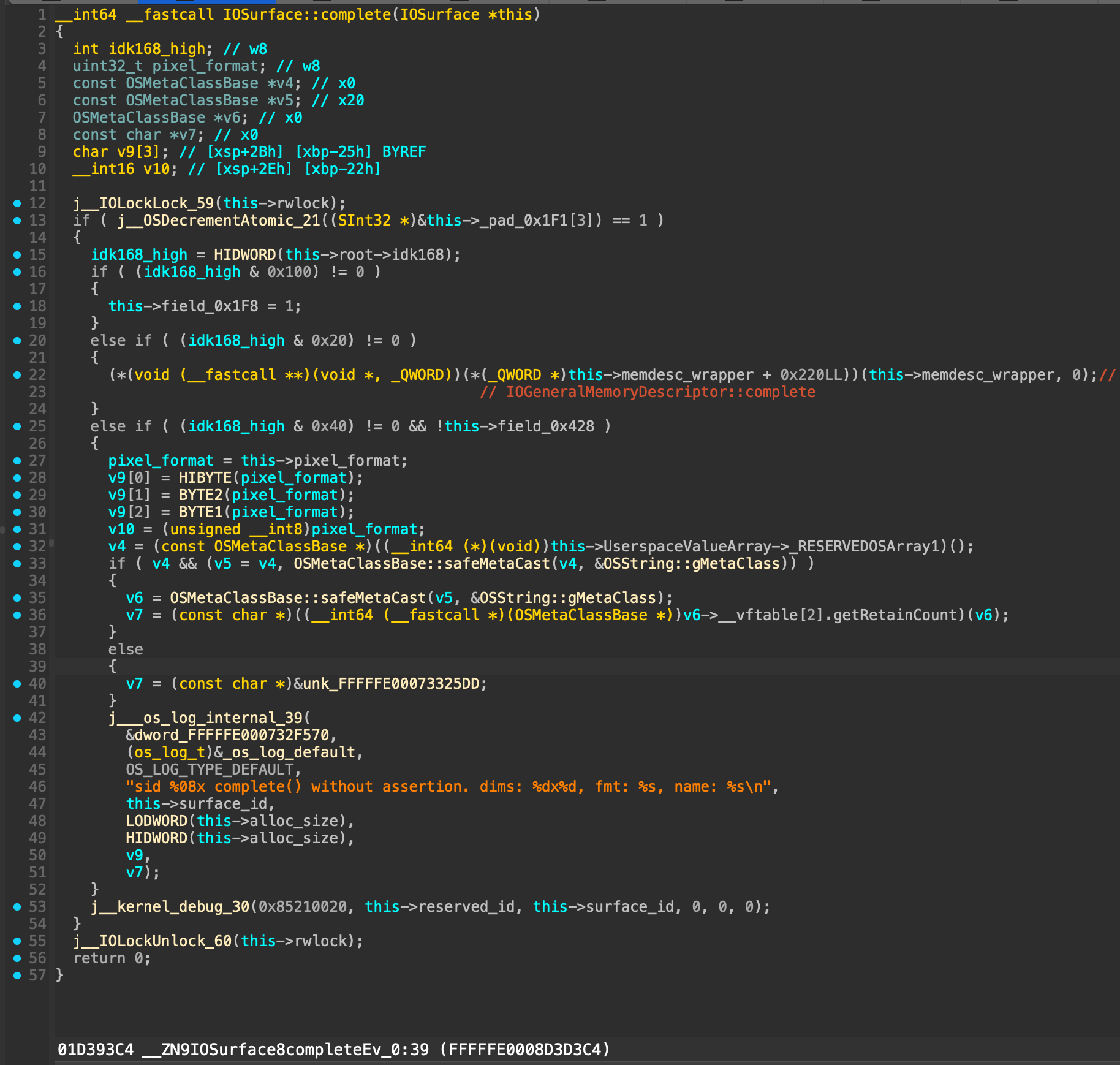Click the HIBYTE macro on line 28
This screenshot has height=1065, width=1120.
click(x=205, y=478)
